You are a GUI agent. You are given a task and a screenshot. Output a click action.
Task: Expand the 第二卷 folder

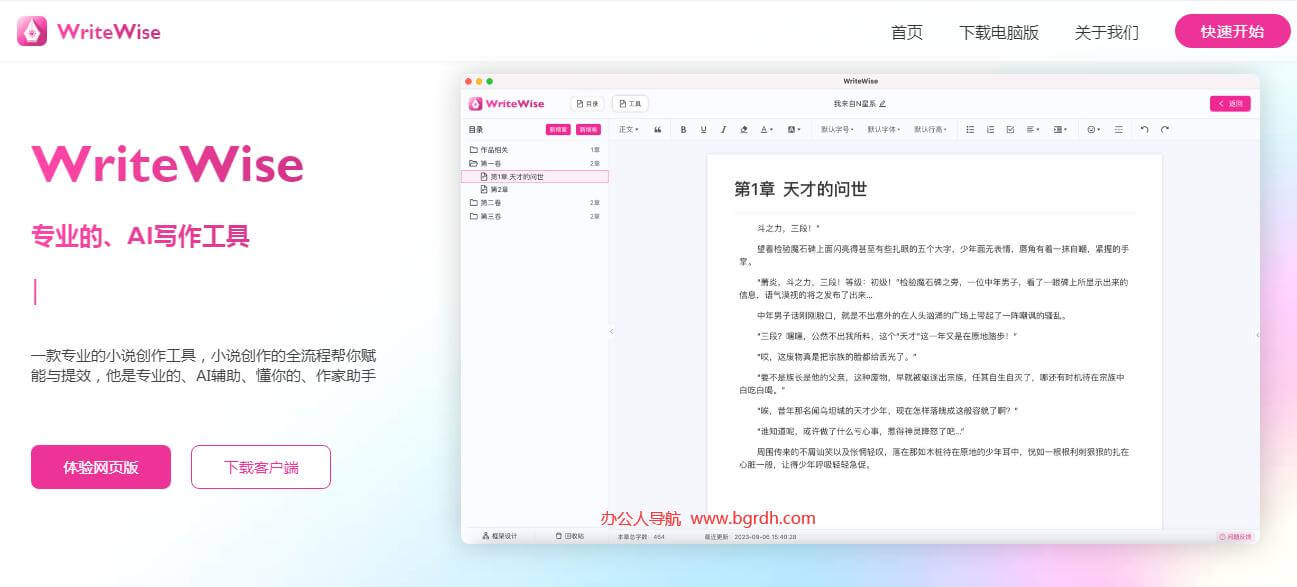tap(535, 202)
